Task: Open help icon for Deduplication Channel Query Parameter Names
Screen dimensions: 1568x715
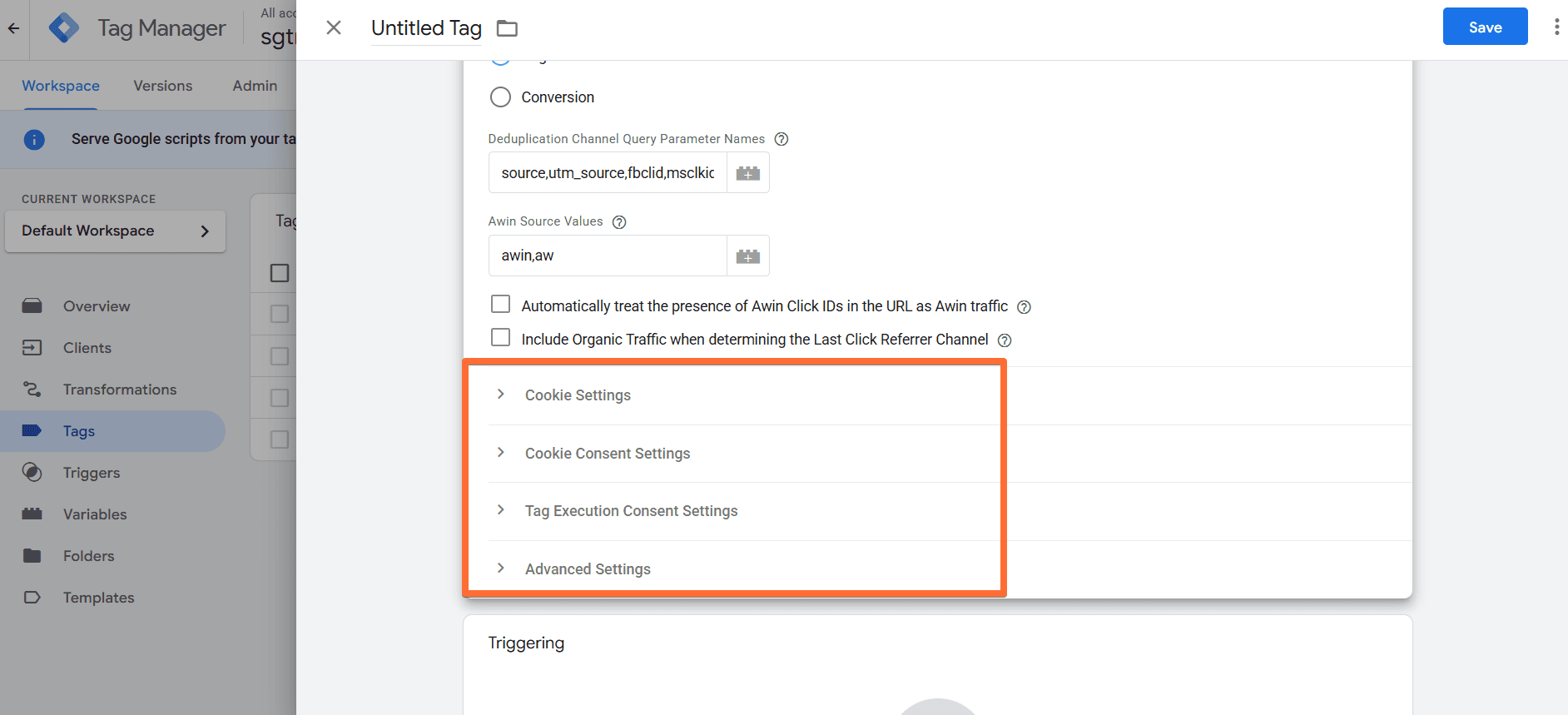Action: (782, 139)
